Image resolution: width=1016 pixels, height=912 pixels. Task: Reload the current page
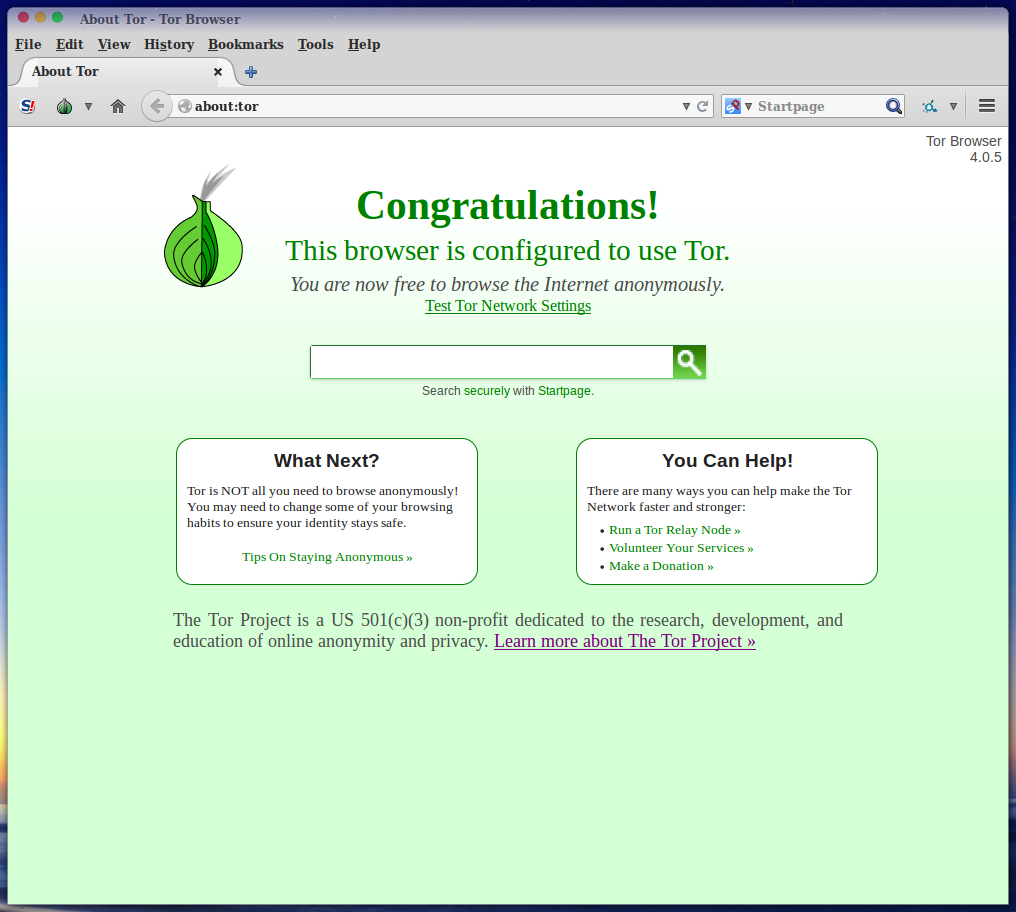pos(702,106)
